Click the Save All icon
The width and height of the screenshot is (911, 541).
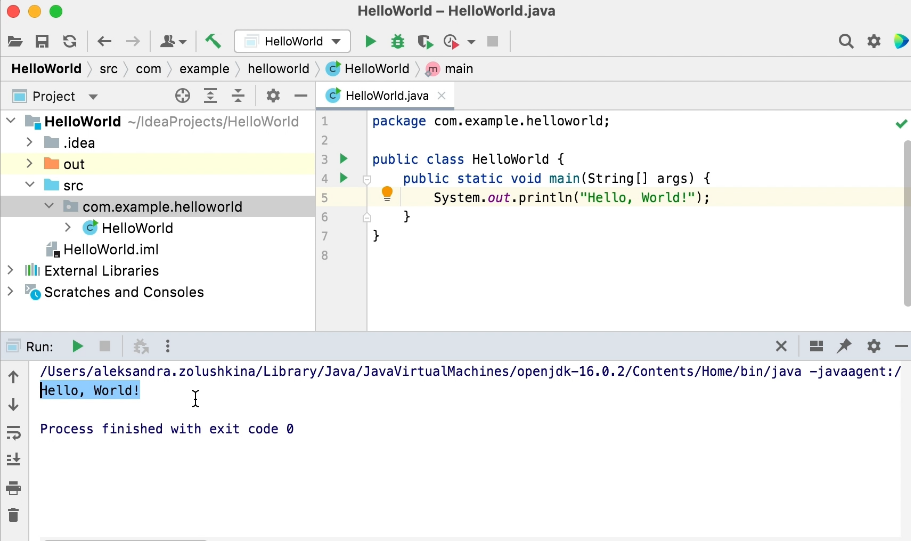click(x=42, y=41)
